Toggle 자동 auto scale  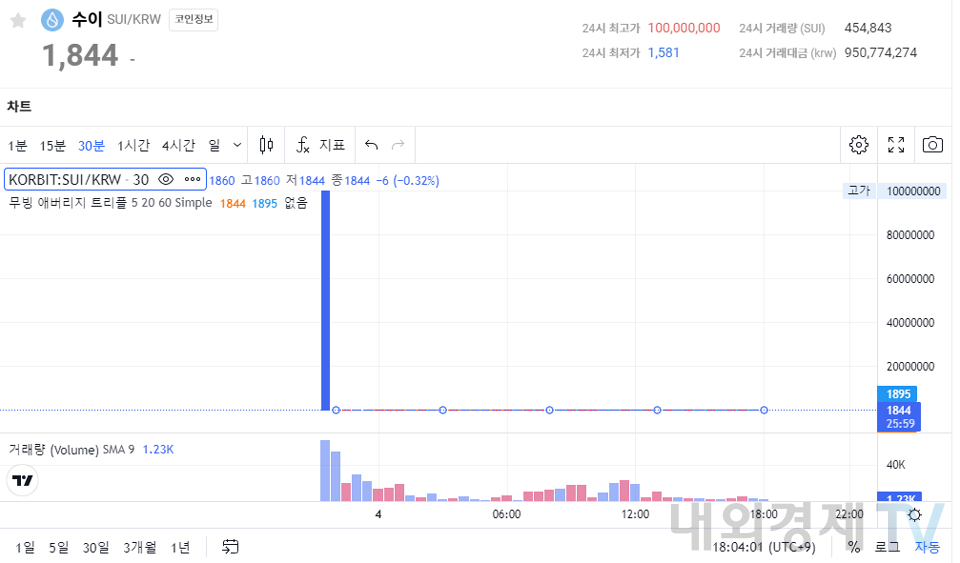(x=927, y=547)
